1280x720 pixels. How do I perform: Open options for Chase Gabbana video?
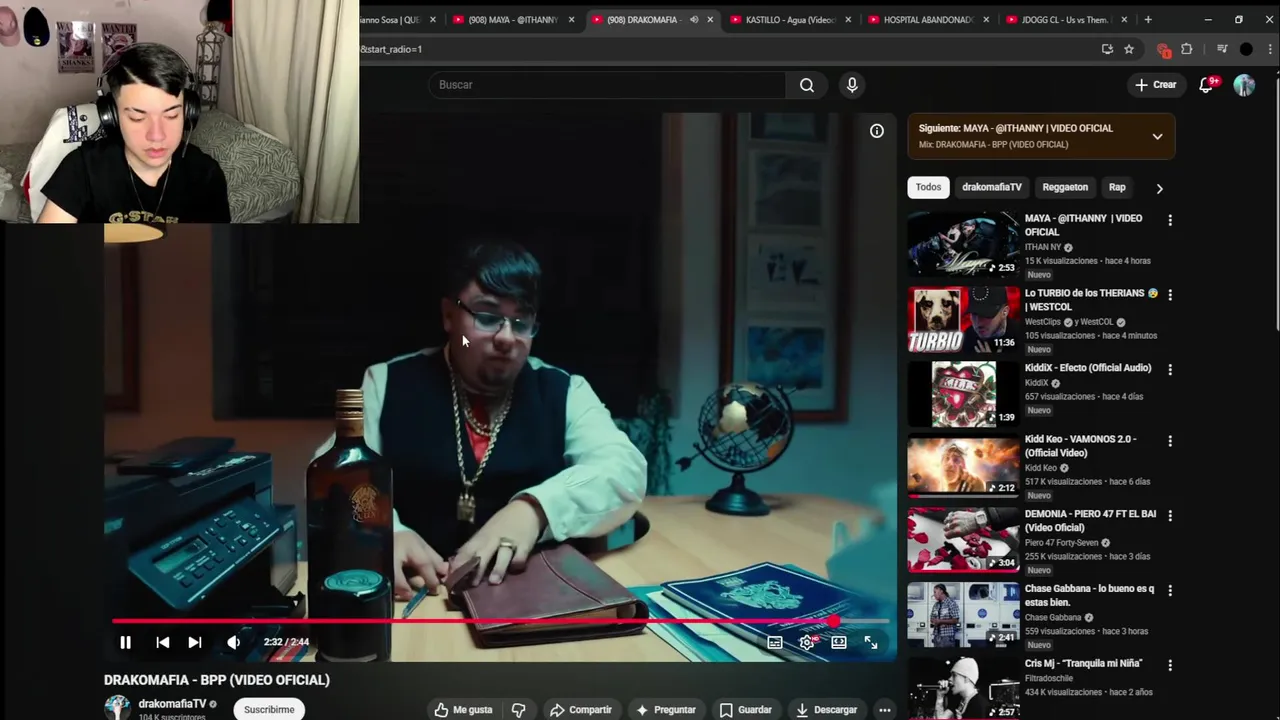click(x=1170, y=591)
